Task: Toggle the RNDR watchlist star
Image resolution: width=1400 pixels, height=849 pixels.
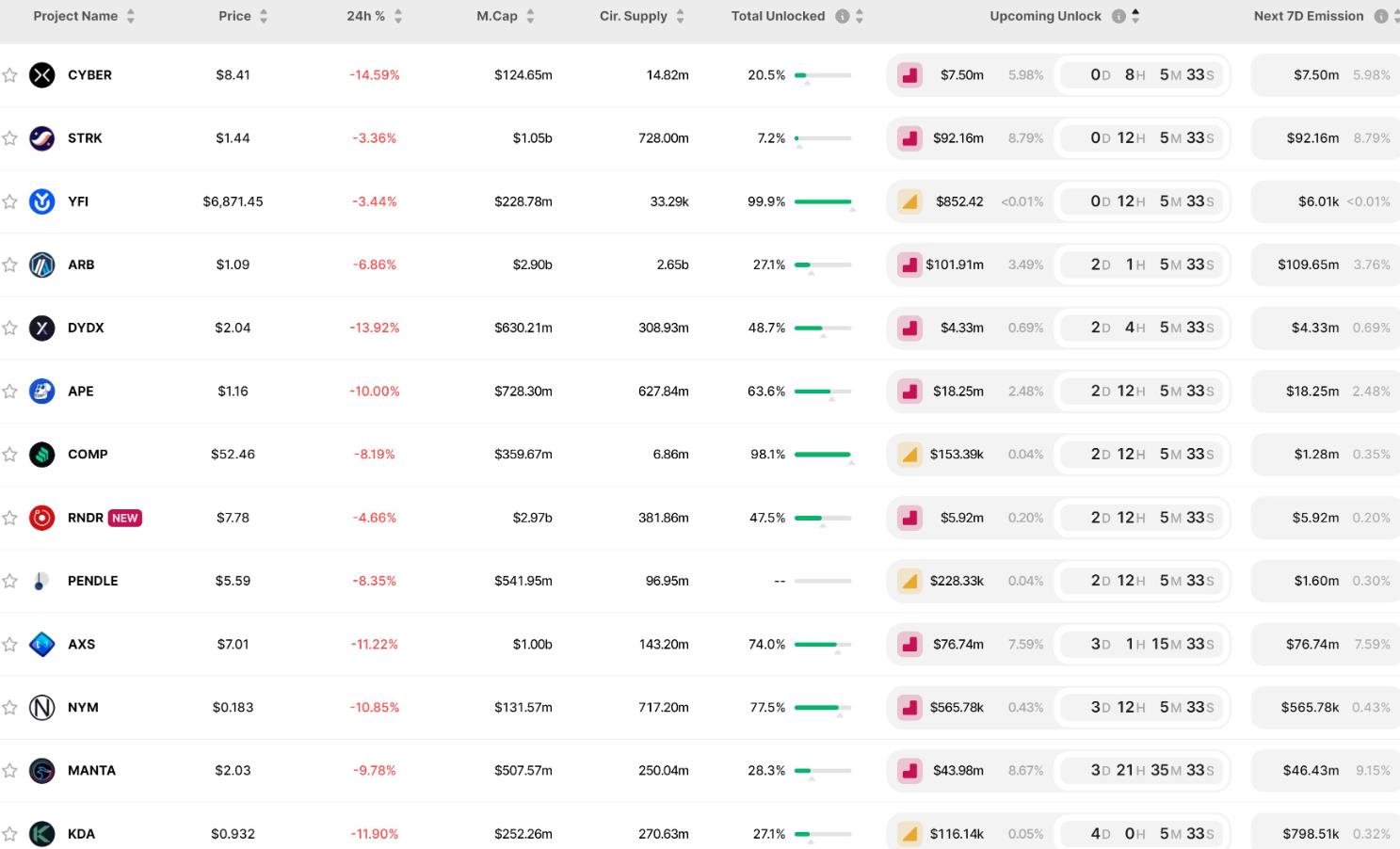Action: 9,518
